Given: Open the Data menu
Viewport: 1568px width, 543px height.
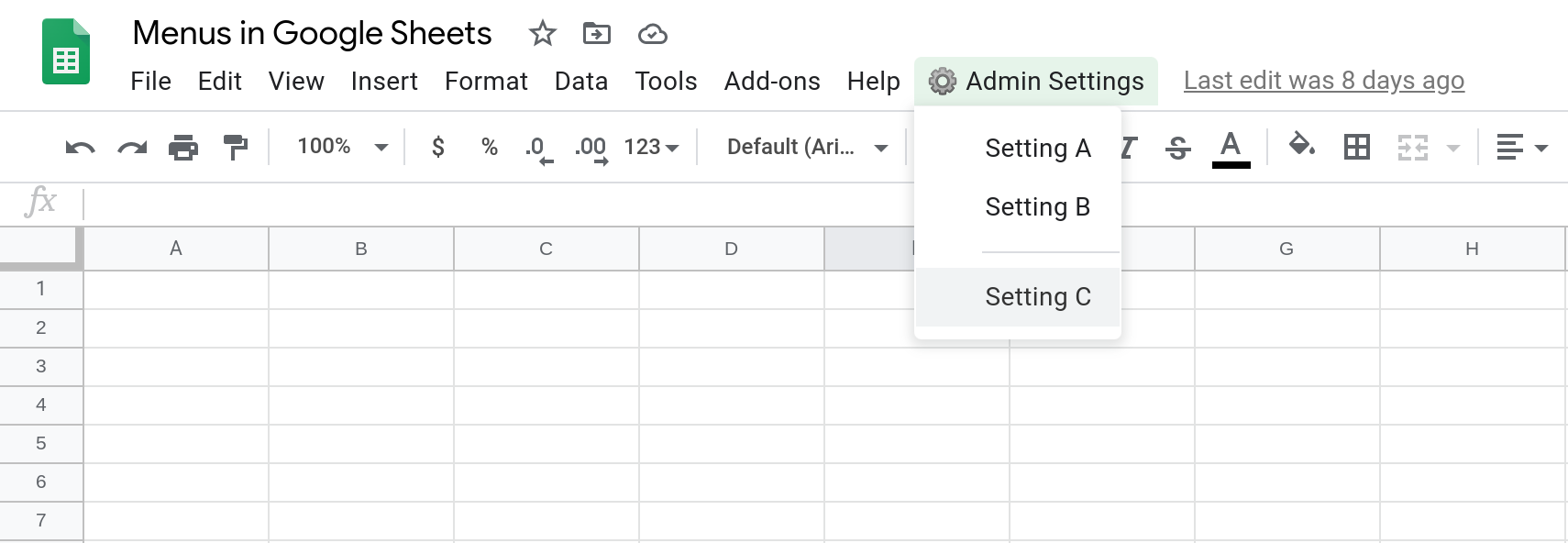Looking at the screenshot, I should click(581, 82).
